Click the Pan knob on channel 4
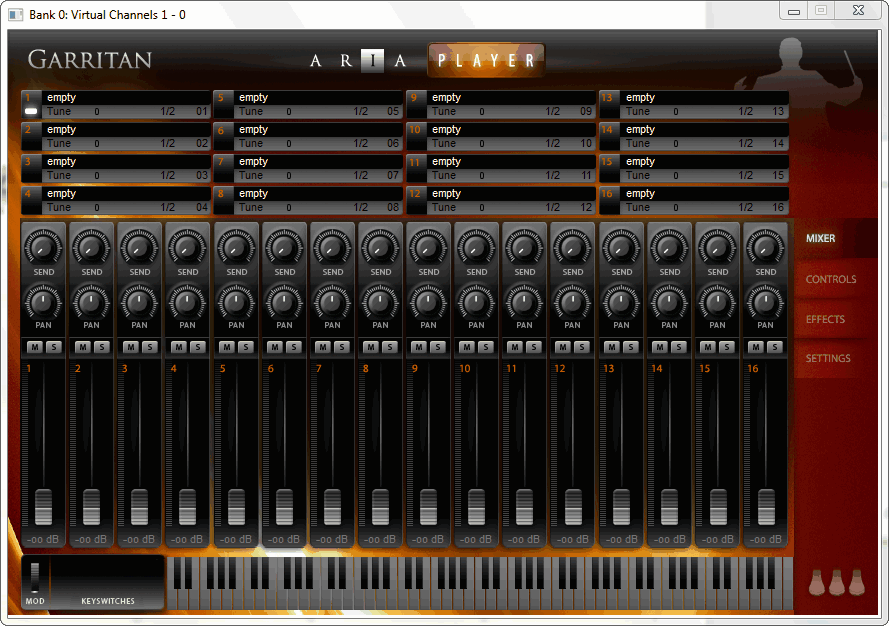This screenshot has width=889, height=626. click(x=188, y=300)
